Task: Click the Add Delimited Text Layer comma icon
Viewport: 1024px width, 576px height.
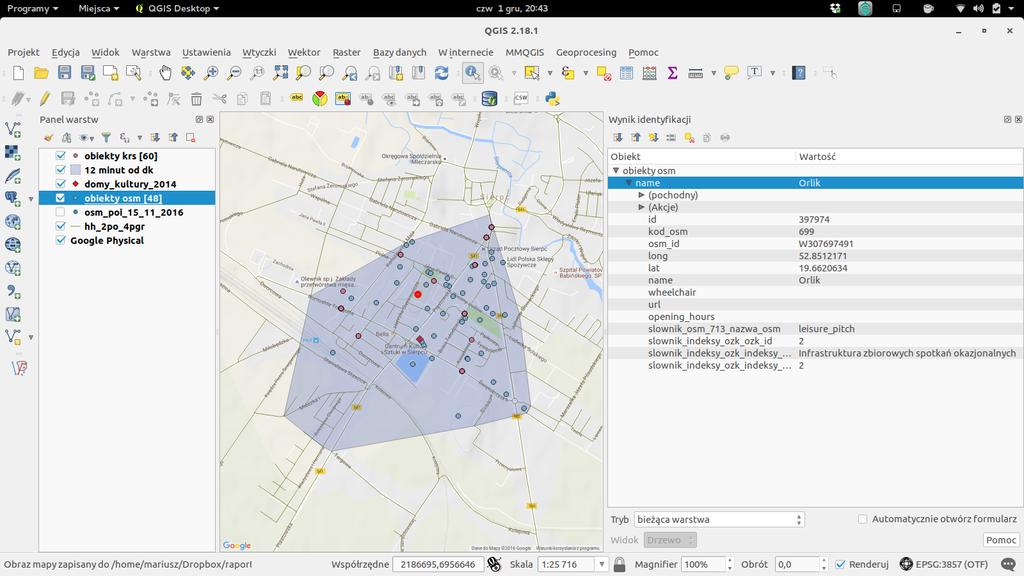Action: tap(12, 291)
